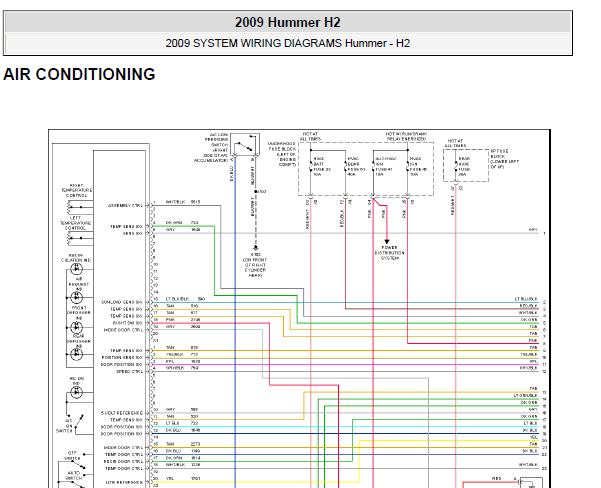Click HOT AT ALL TIMES above underhood block
Image resolution: width=601 pixels, height=488 pixels.
pyautogui.click(x=310, y=136)
